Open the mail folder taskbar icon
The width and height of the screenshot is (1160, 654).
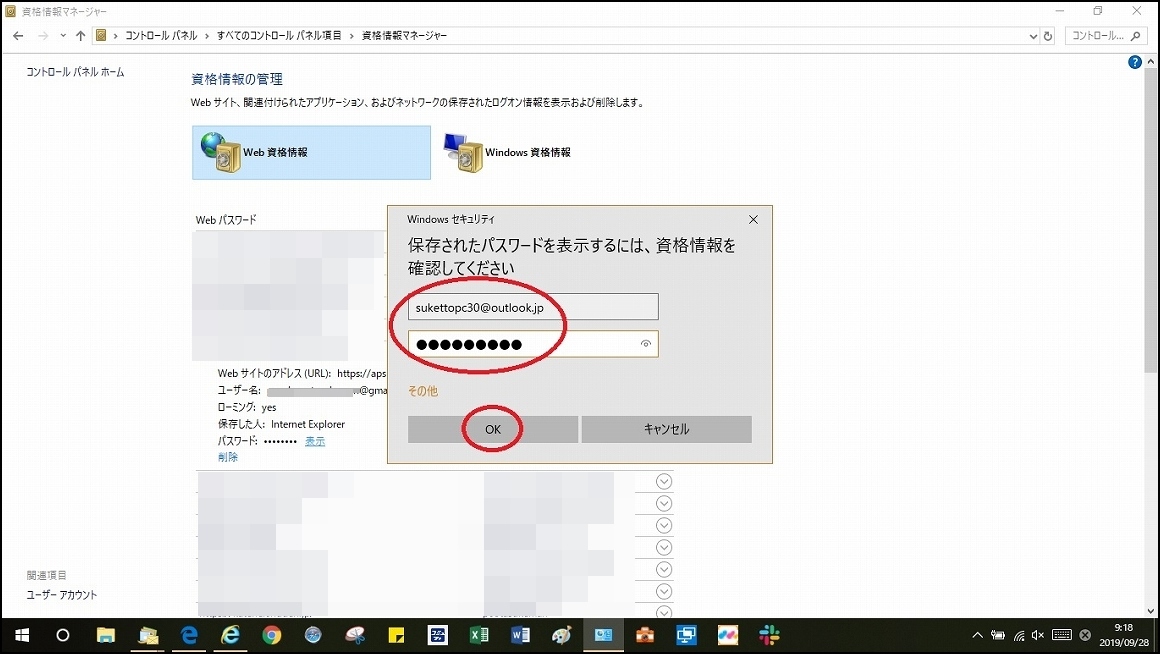coord(149,636)
